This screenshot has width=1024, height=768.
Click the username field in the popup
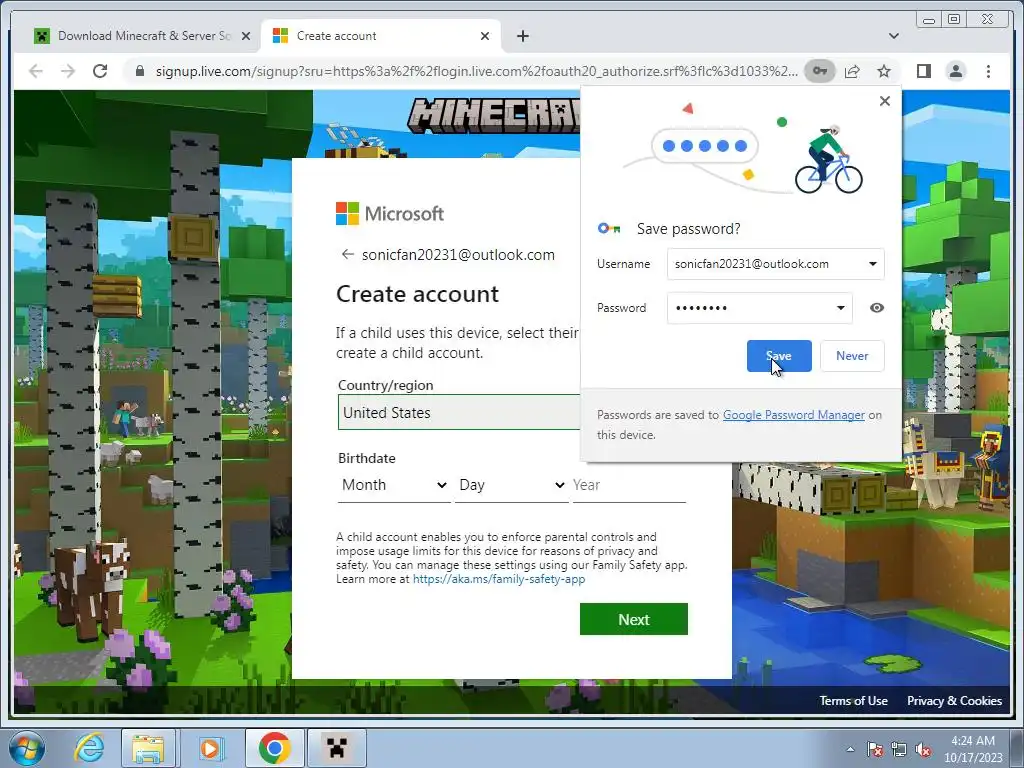point(775,264)
